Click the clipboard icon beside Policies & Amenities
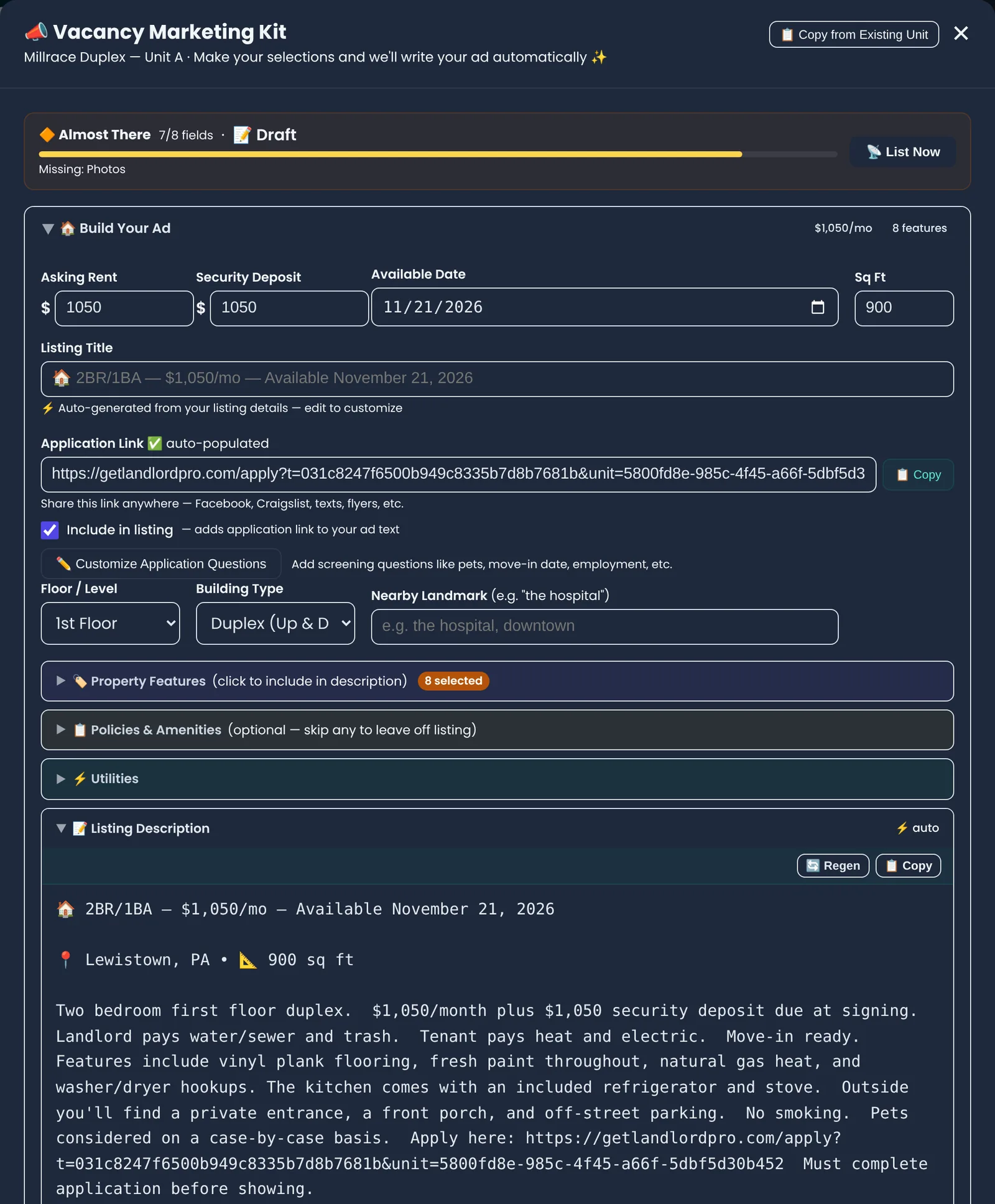995x1204 pixels. tap(80, 730)
